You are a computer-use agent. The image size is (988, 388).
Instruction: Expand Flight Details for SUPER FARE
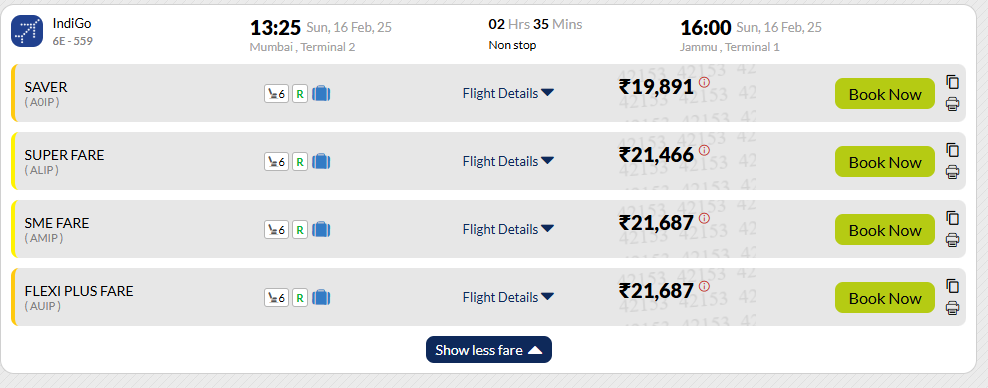[x=508, y=161]
